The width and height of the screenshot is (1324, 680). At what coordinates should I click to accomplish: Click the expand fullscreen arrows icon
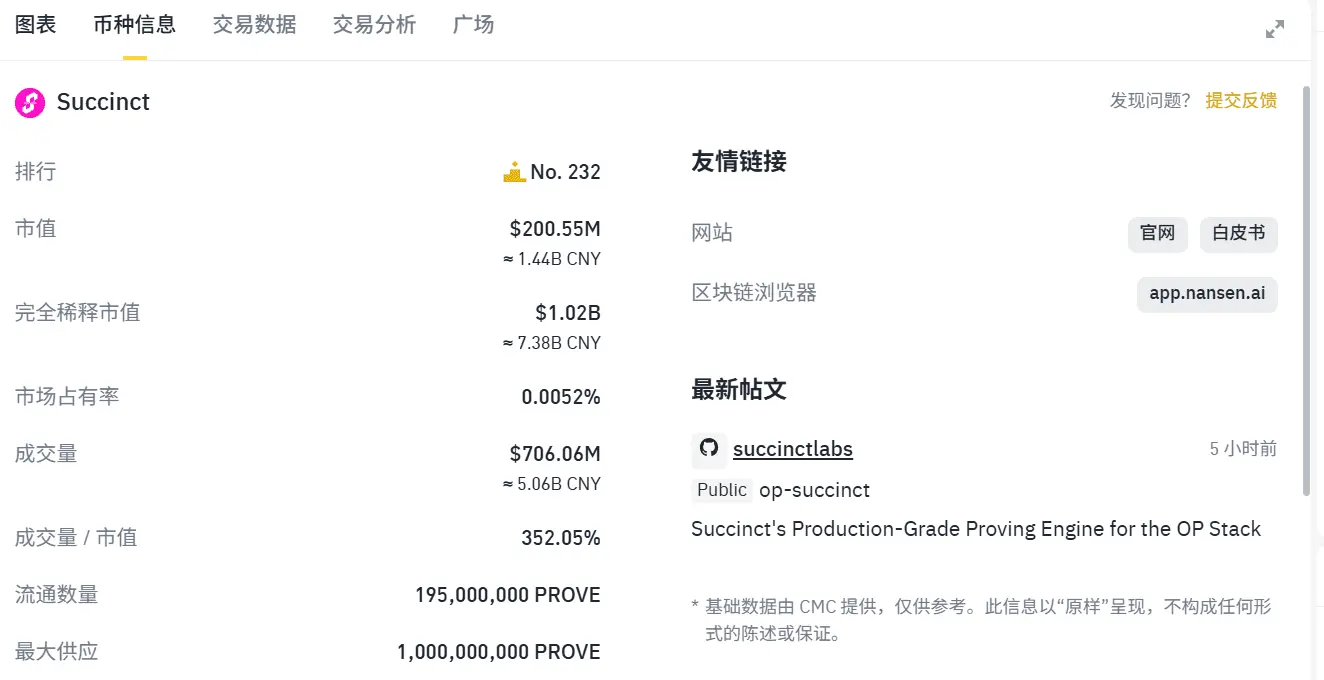point(1275,29)
